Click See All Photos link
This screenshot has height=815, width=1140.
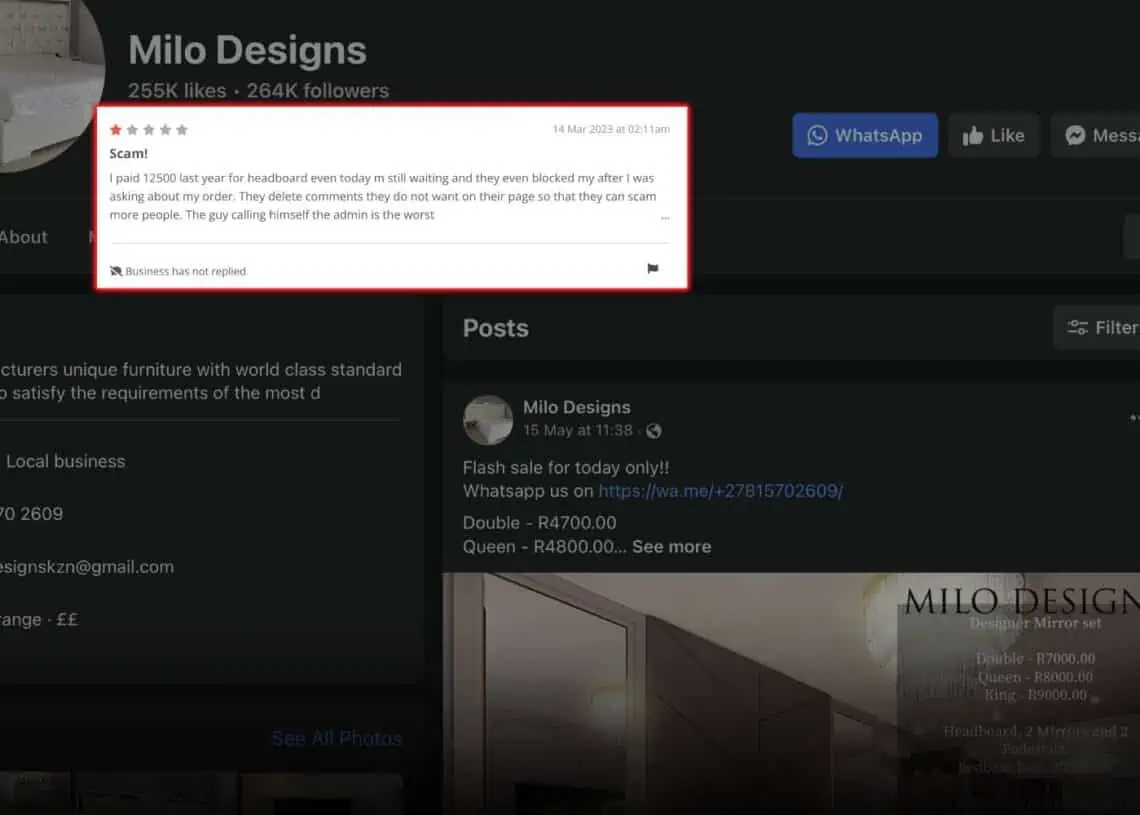point(336,739)
